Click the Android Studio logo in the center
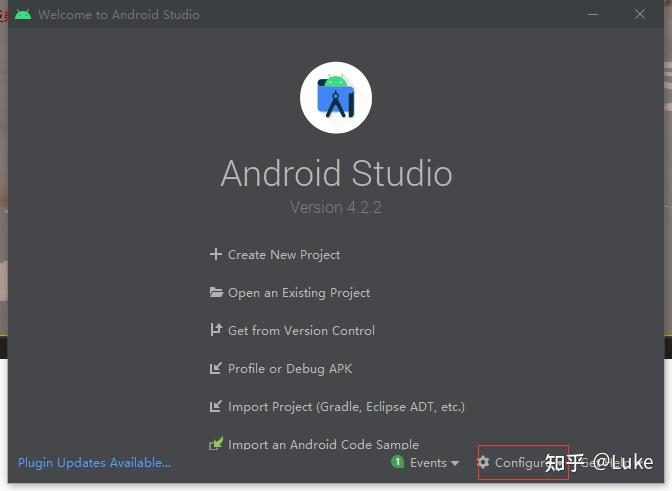672x491 pixels. (x=336, y=98)
